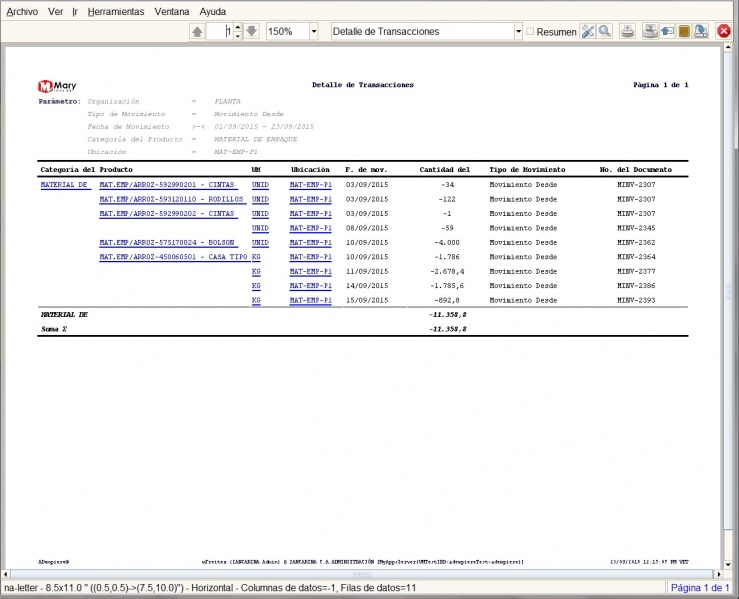The height and width of the screenshot is (599, 739).
Task: Click the page number input field
Action: [x=220, y=32]
